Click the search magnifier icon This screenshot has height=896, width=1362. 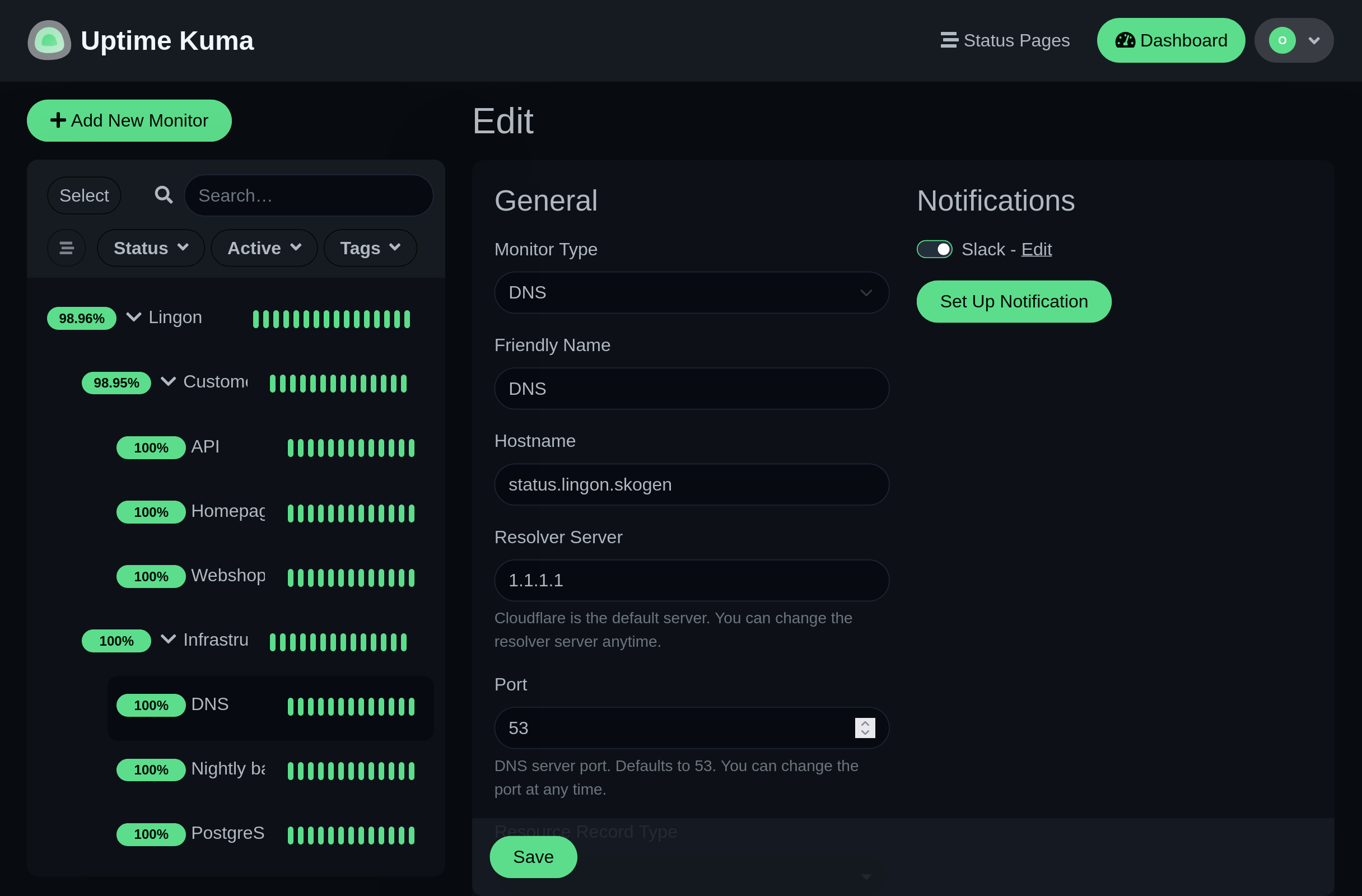pyautogui.click(x=164, y=195)
